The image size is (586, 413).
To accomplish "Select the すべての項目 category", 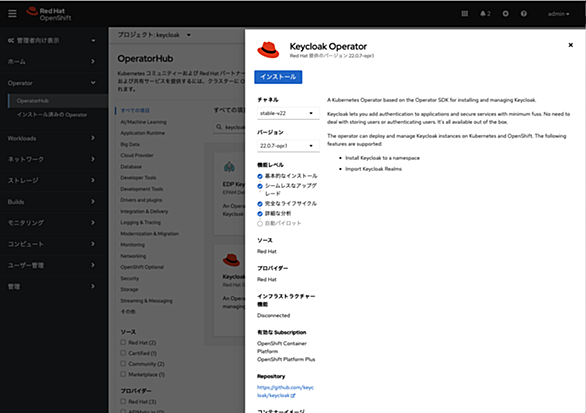I will point(135,110).
